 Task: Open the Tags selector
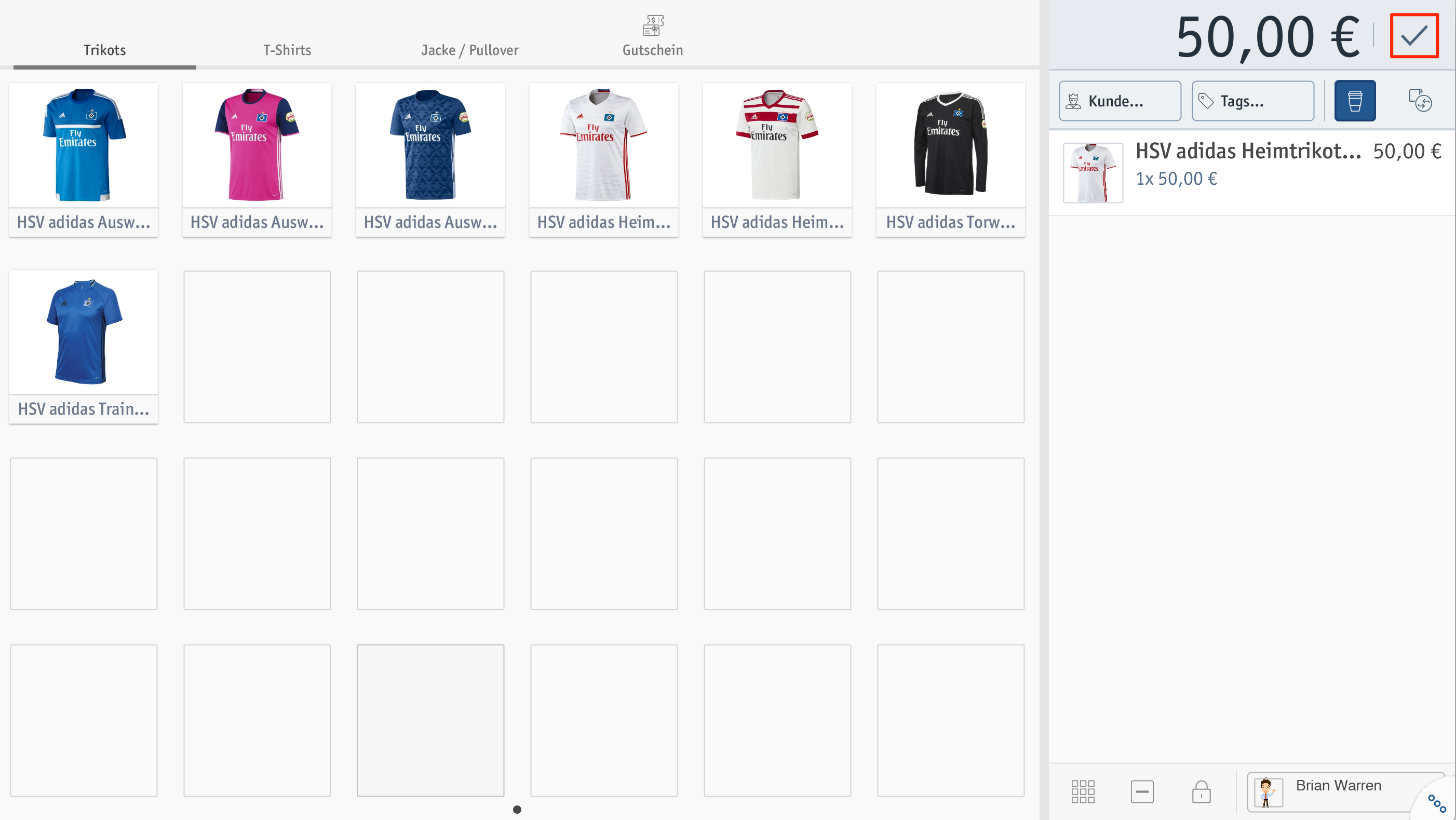coord(1252,101)
